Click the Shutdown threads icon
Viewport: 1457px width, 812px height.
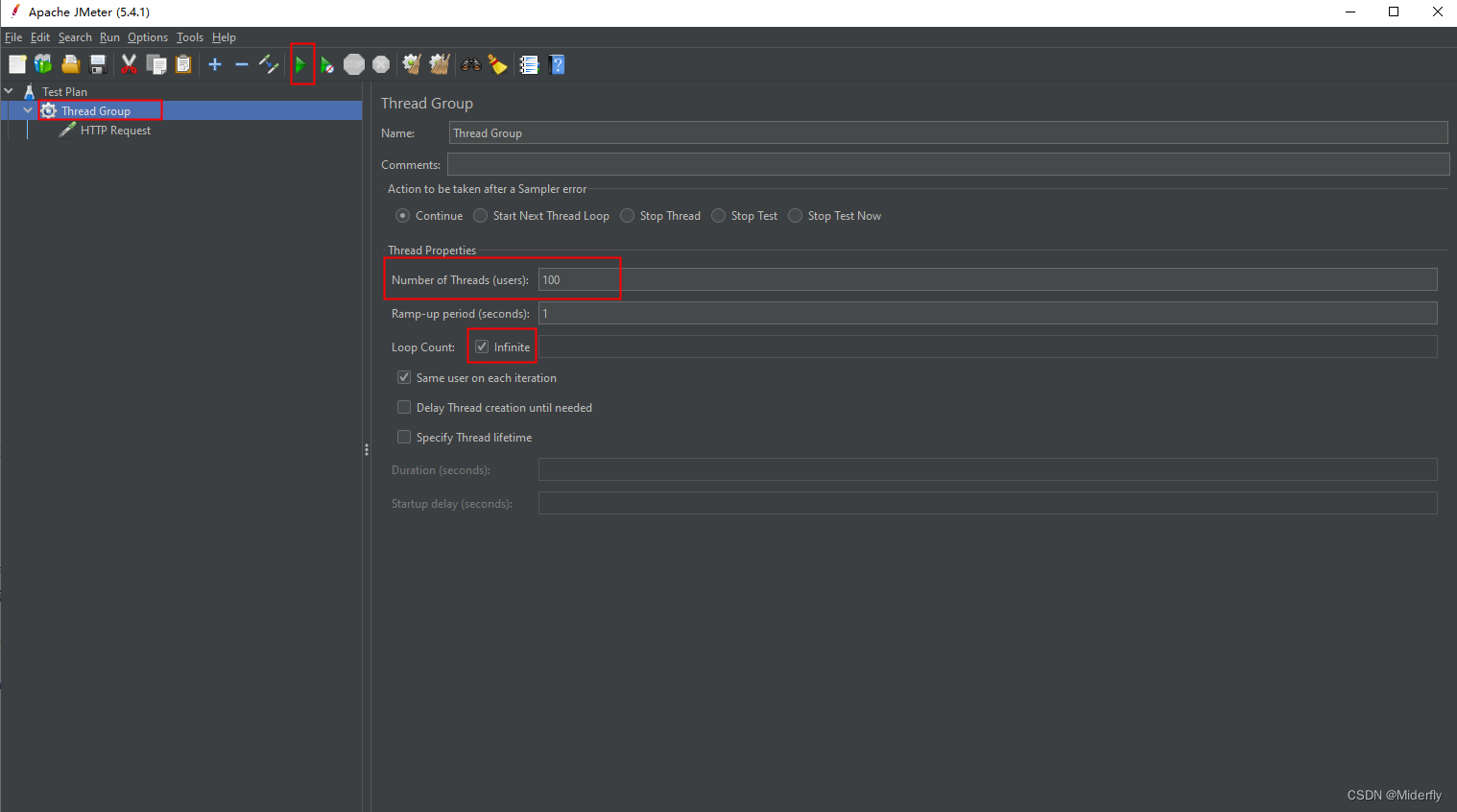tap(381, 64)
